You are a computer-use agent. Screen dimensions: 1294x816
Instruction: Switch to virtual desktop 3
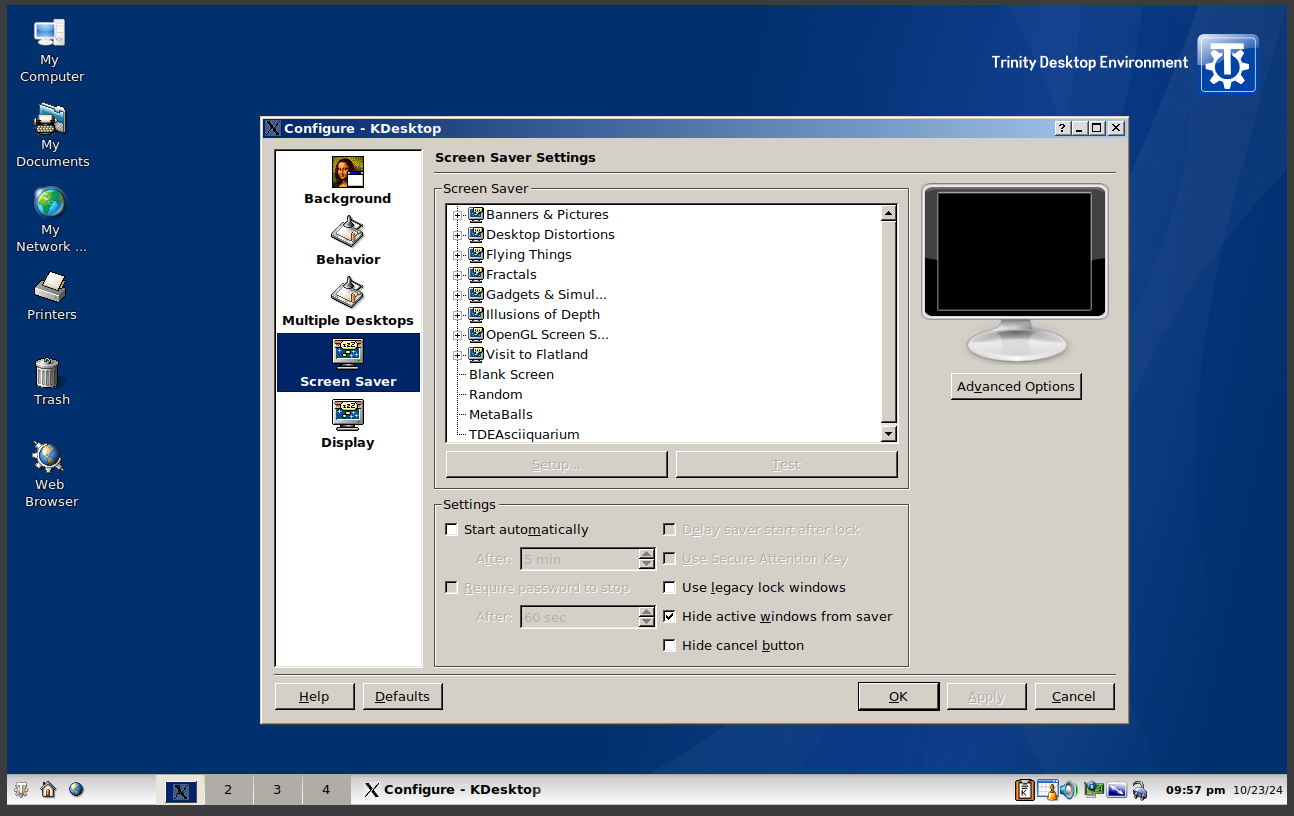coord(277,790)
